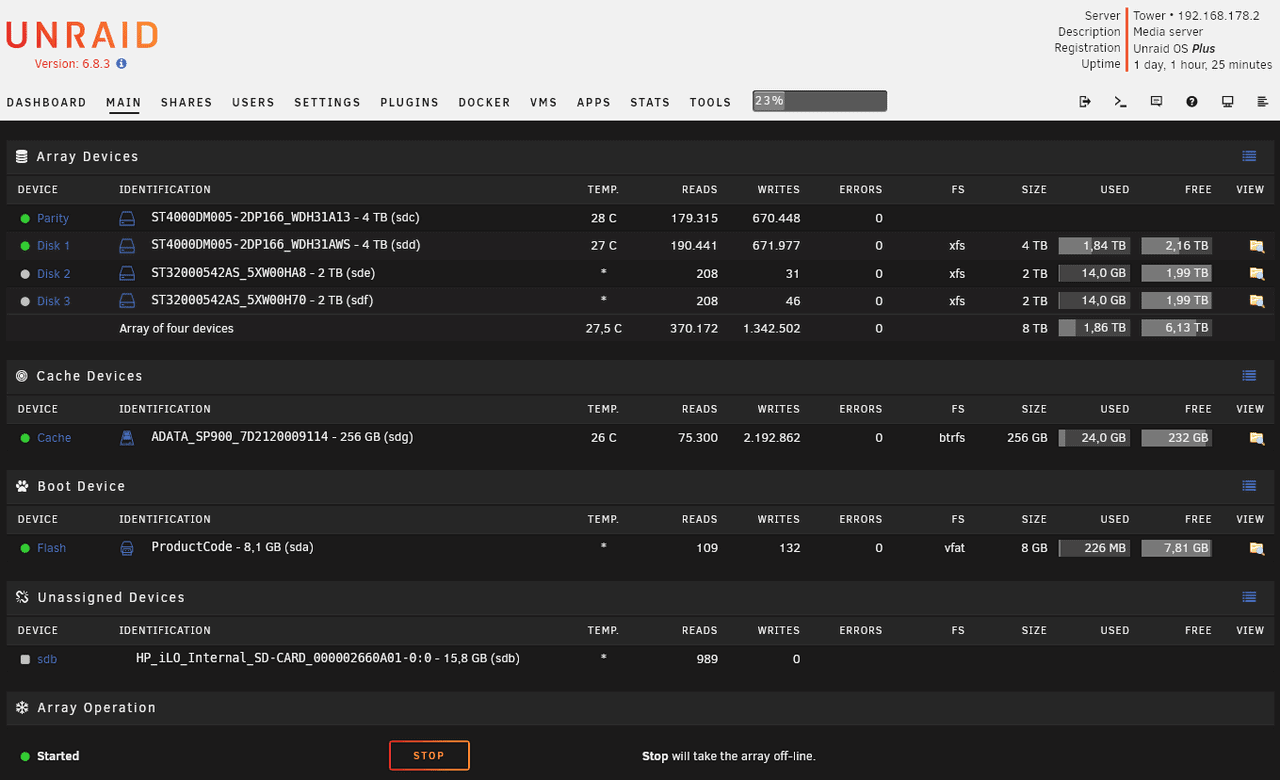Toggle the Array Devices view icon
Viewport: 1280px width, 780px height.
coord(1249,156)
